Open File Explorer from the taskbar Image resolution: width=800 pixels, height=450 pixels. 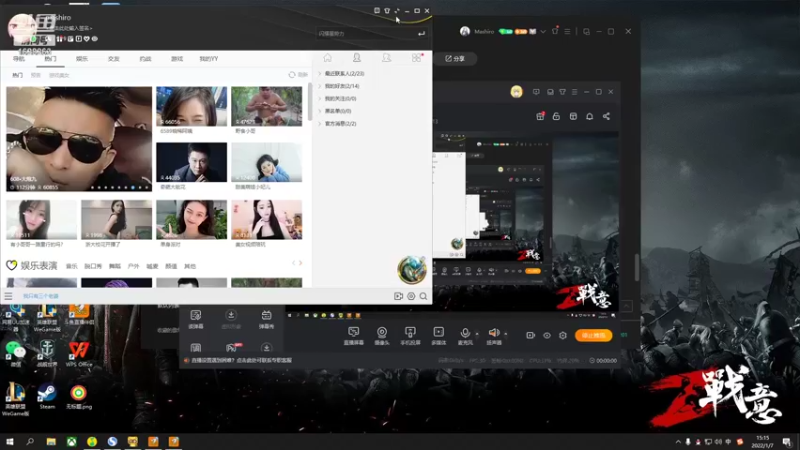tap(51, 441)
